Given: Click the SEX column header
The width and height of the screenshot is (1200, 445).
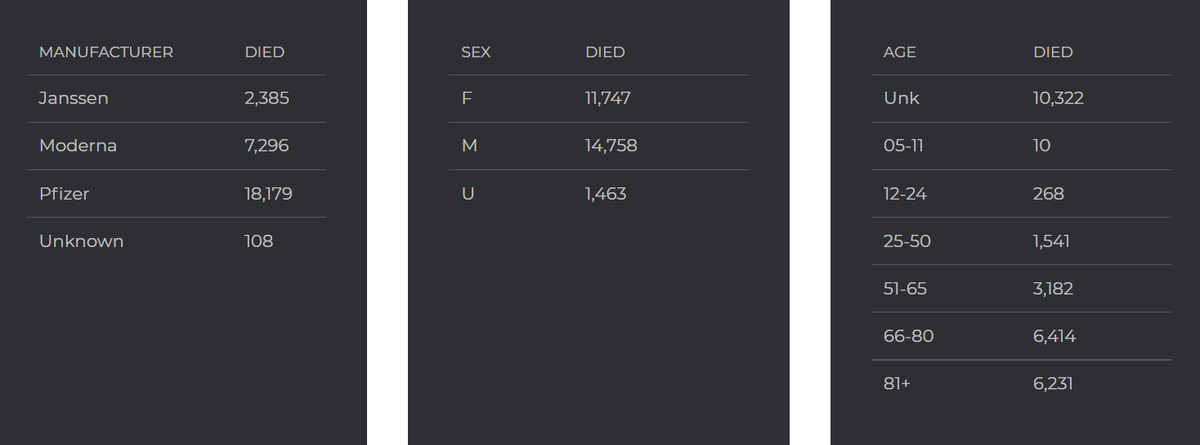Looking at the screenshot, I should [x=476, y=52].
